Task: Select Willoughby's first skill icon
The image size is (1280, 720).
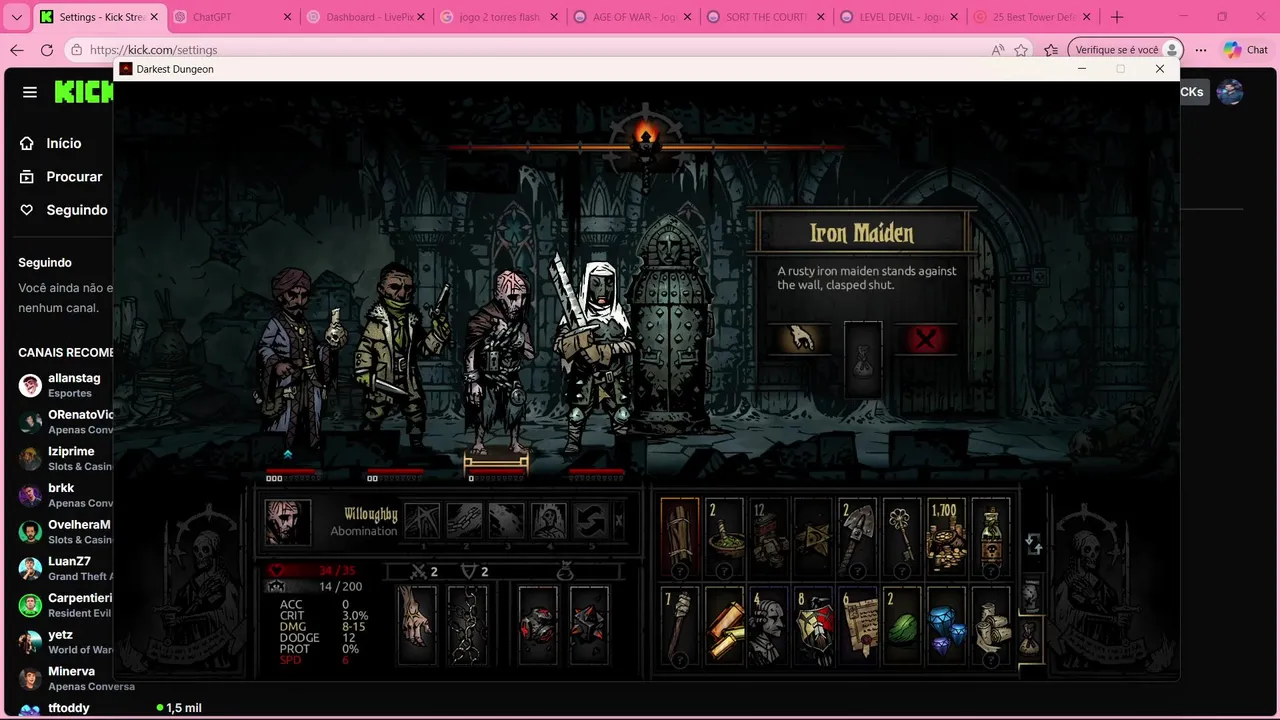Action: pos(423,521)
